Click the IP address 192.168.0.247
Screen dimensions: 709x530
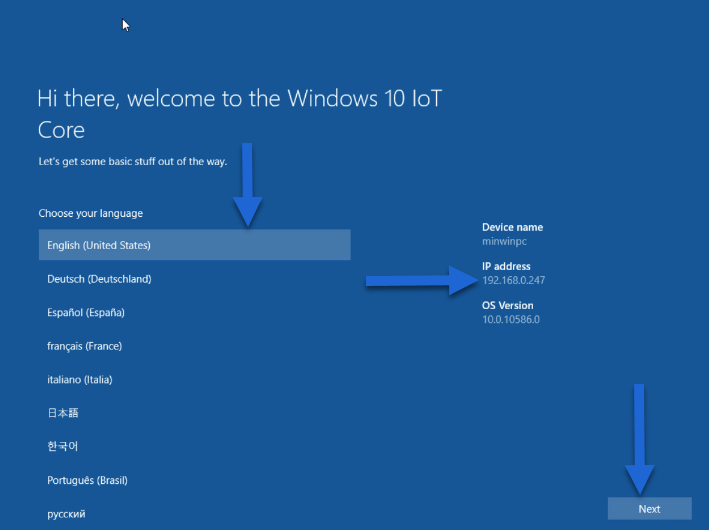click(513, 280)
